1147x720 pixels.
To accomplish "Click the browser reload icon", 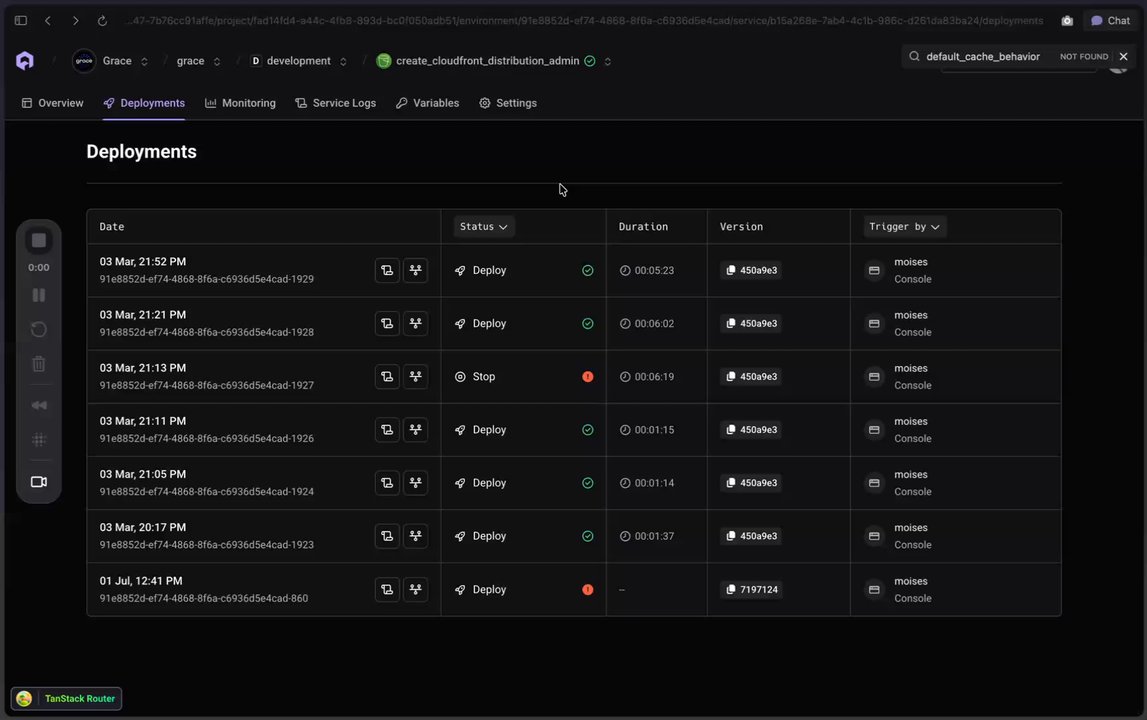I will click(102, 20).
